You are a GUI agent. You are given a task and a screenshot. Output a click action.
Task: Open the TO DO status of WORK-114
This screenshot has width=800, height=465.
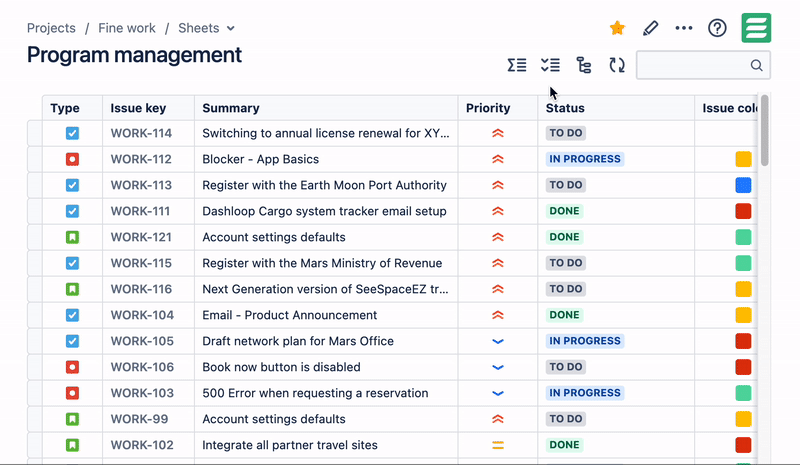[x=566, y=133]
